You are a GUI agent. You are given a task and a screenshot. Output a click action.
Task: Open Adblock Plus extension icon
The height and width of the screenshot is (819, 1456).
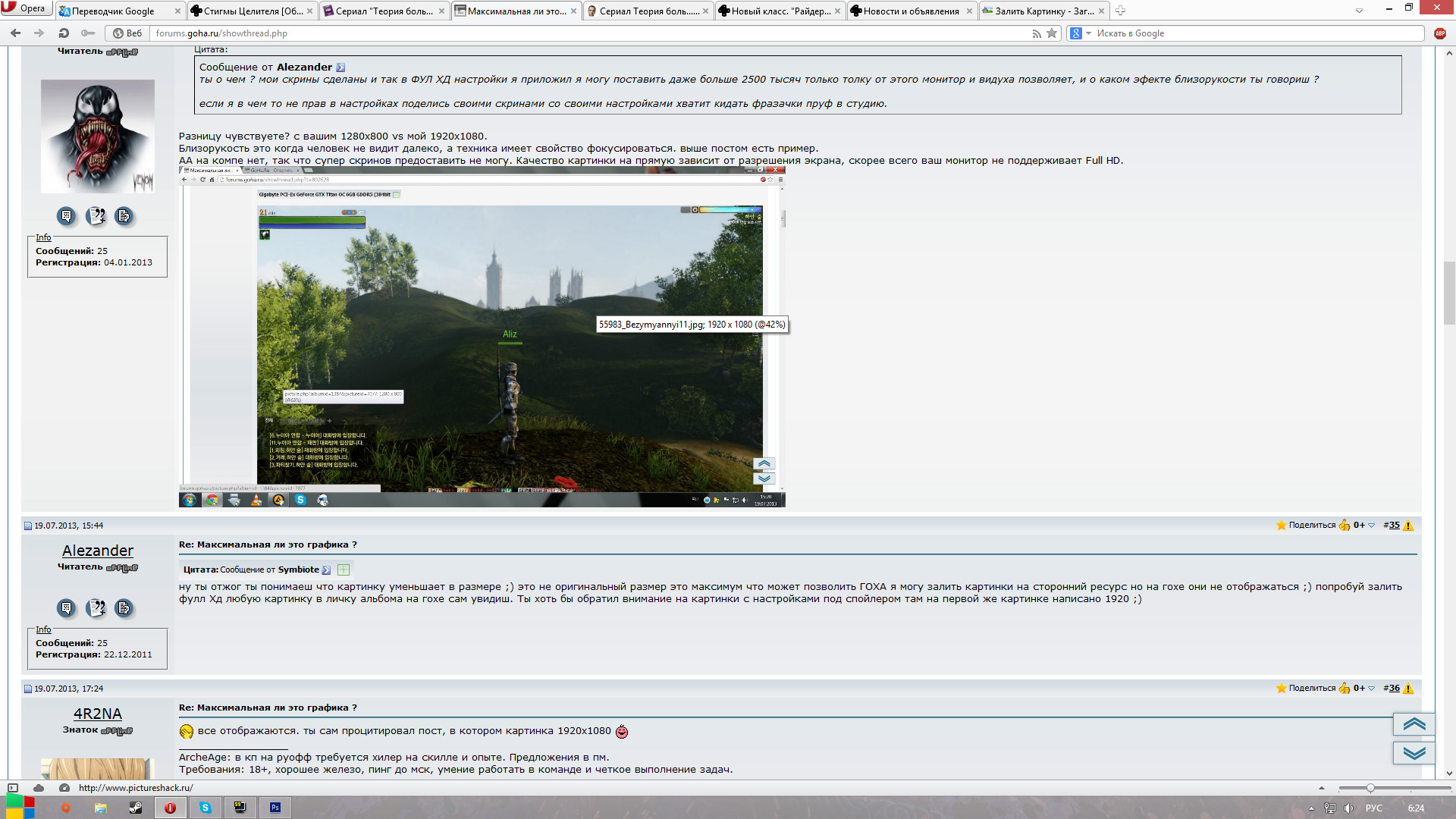coord(1440,33)
